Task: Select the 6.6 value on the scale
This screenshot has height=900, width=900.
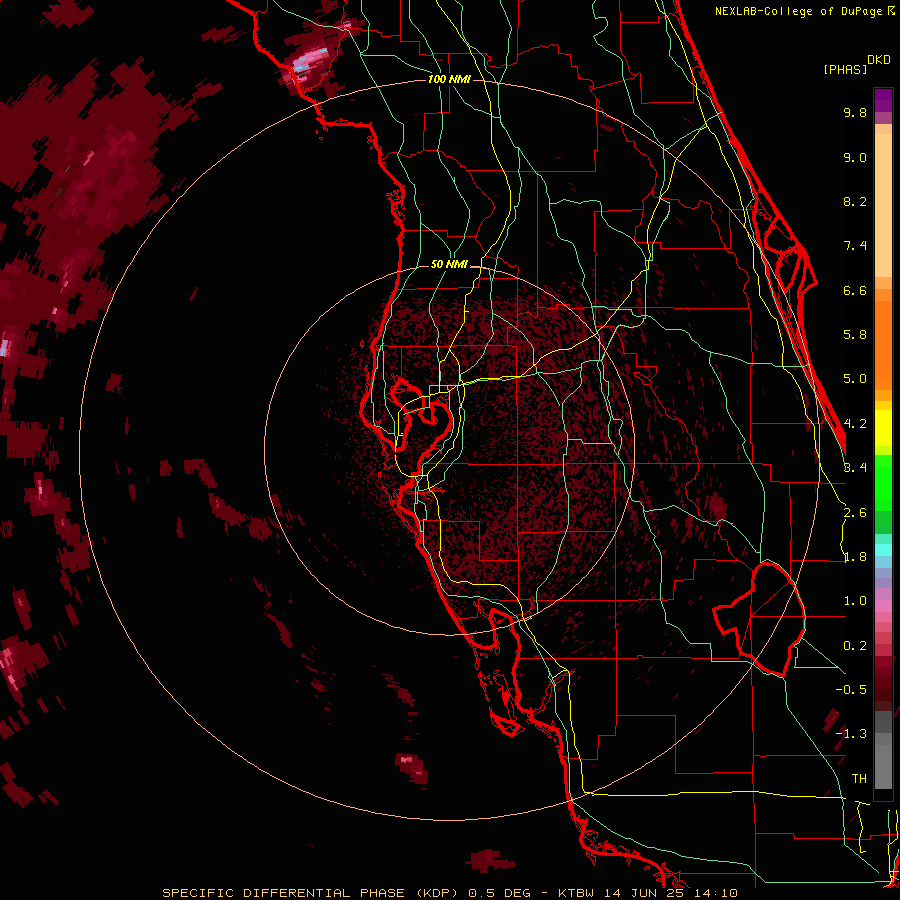Action: point(855,290)
